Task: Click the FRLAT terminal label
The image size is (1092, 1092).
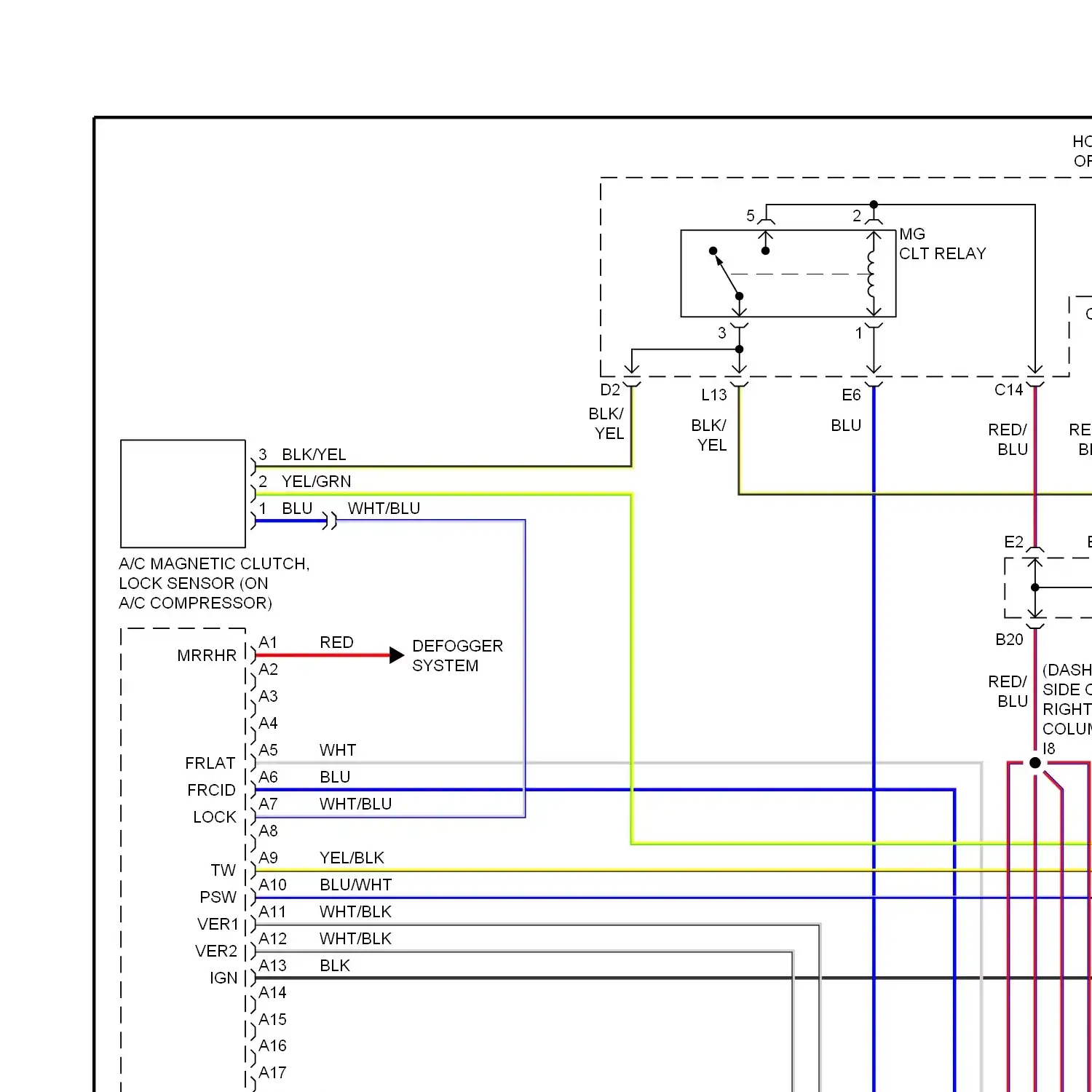Action: 210,763
